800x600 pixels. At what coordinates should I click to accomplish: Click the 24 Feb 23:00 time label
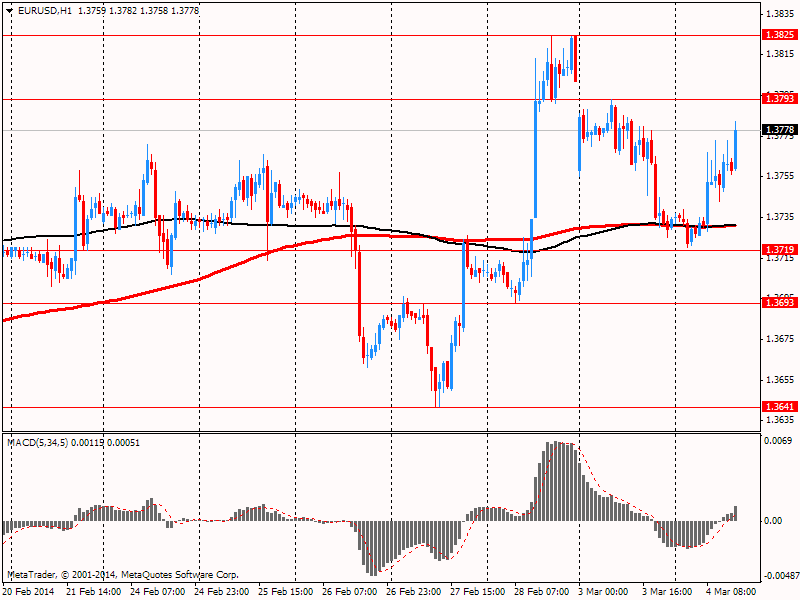pyautogui.click(x=222, y=592)
